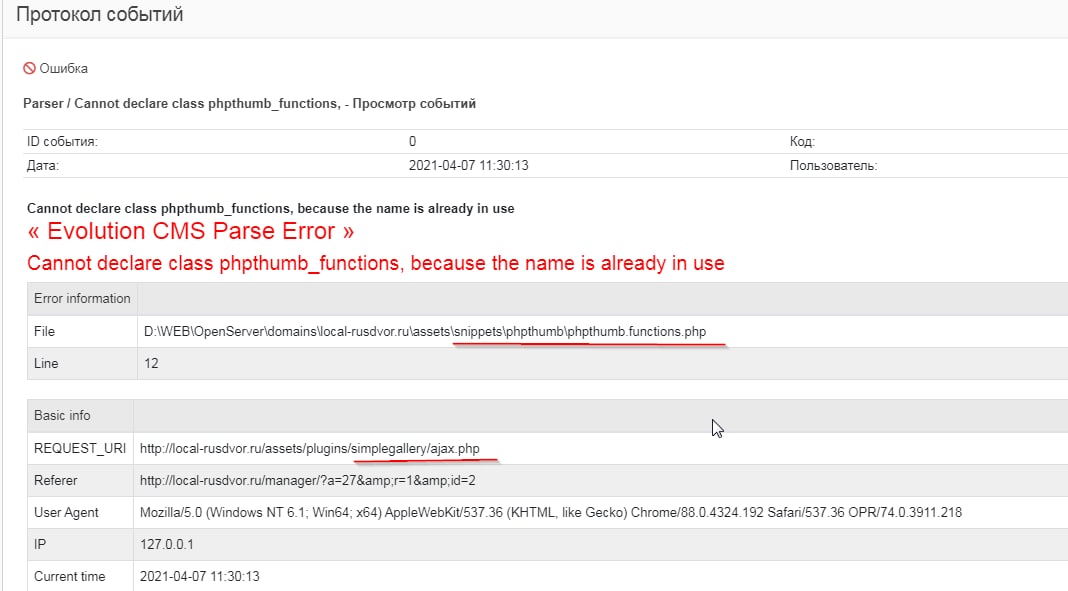Click the Протокол событий page heading
Viewport: 1068px width, 591px height.
point(99,14)
